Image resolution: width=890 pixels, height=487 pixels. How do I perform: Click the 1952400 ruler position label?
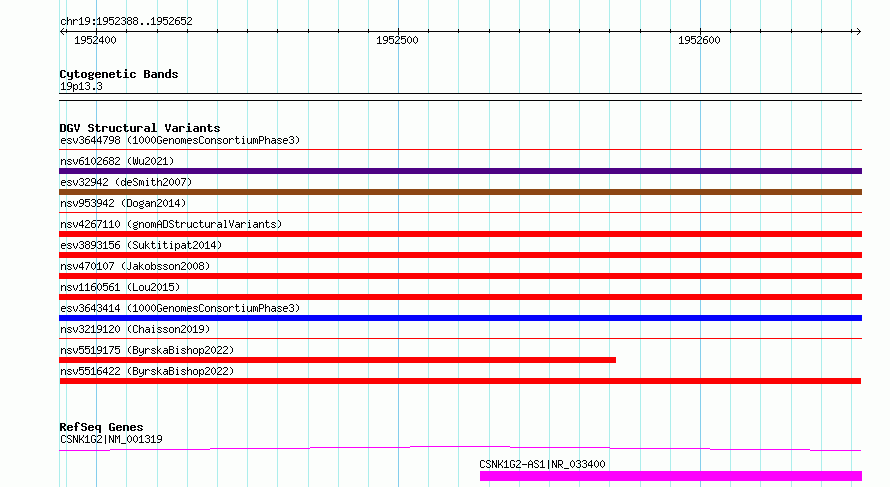95,40
